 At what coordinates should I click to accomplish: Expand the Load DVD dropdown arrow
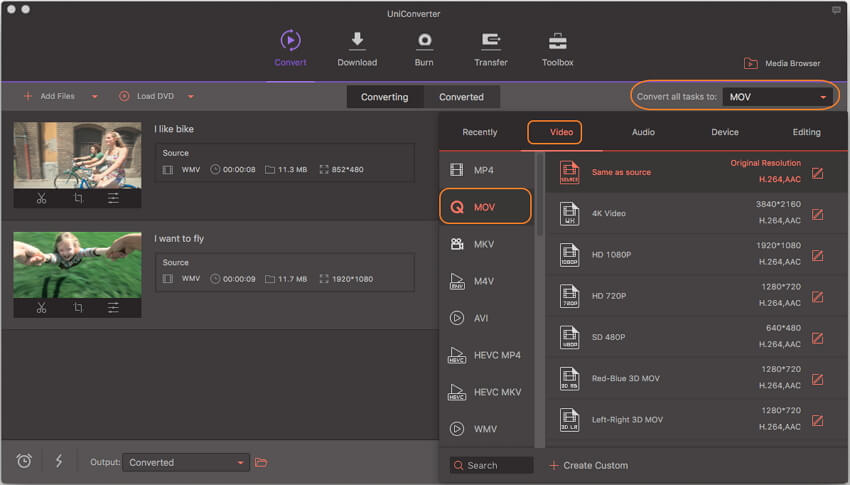pos(191,97)
